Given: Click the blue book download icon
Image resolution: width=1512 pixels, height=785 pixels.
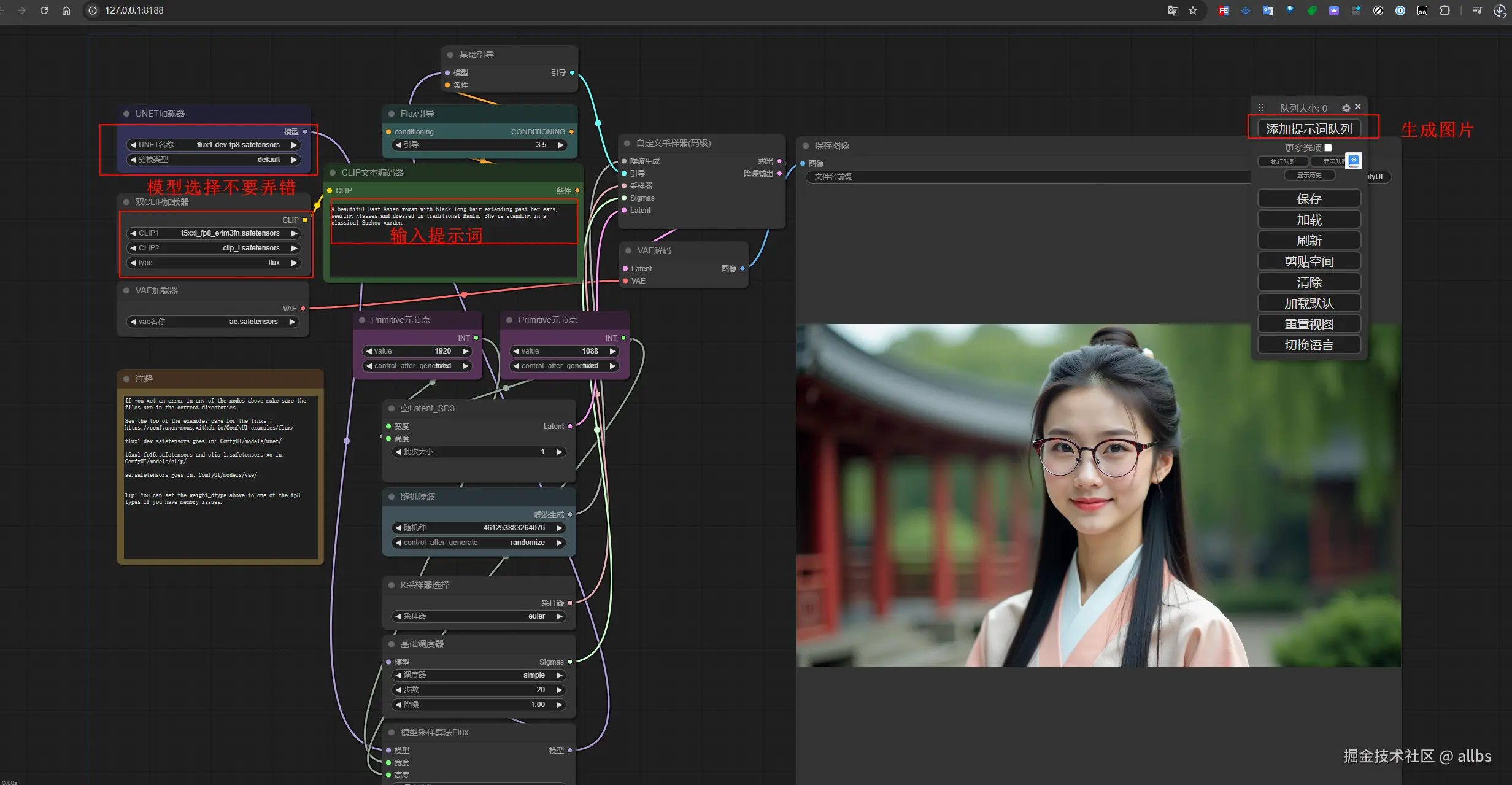Looking at the screenshot, I should coord(1354,161).
